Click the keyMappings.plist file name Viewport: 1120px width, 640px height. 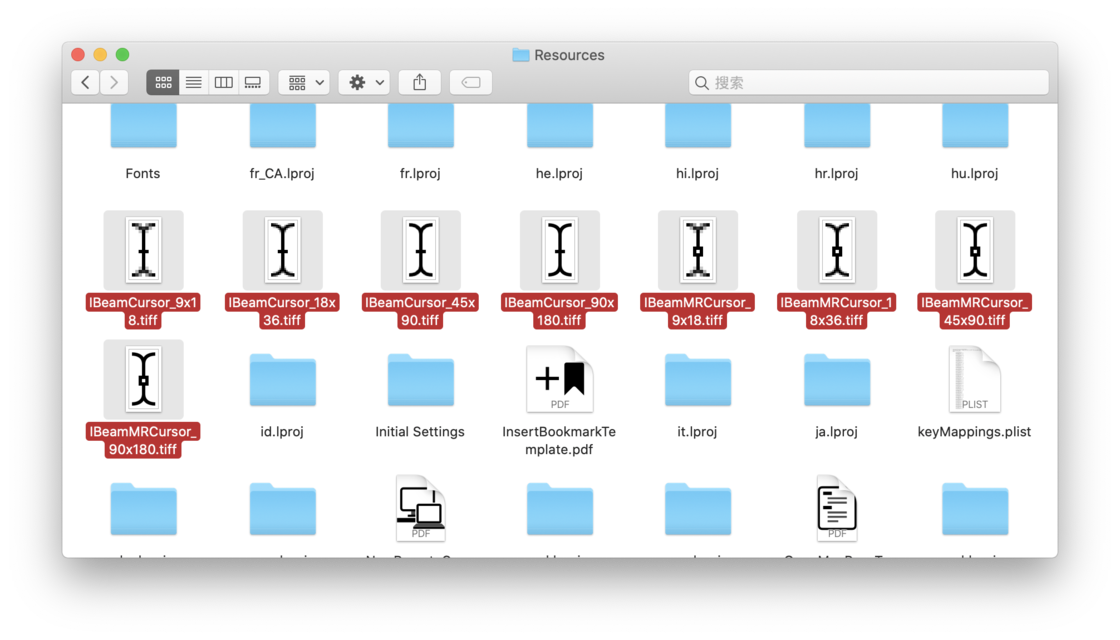click(974, 431)
